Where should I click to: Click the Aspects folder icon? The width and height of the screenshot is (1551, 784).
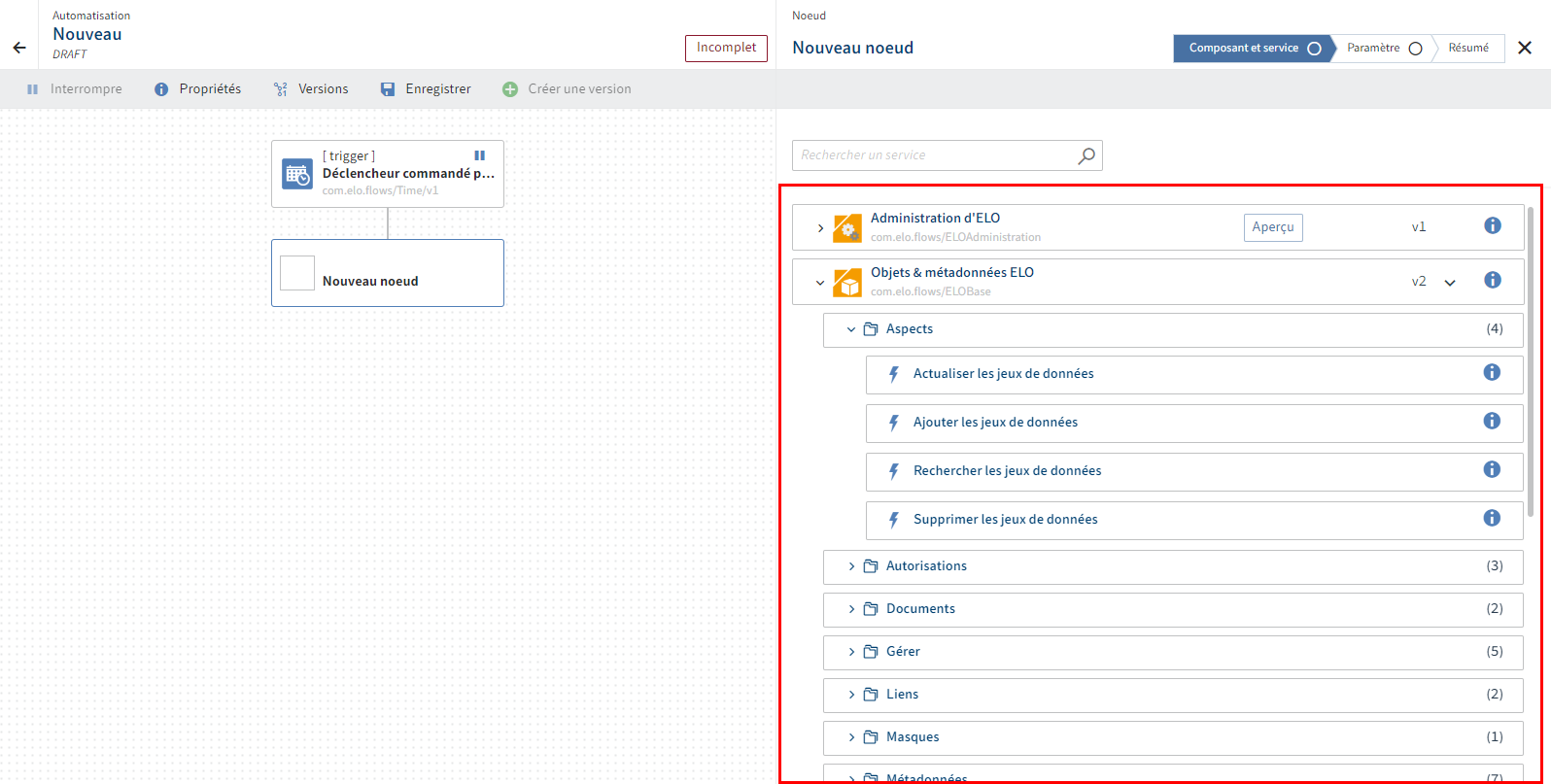[x=871, y=329]
